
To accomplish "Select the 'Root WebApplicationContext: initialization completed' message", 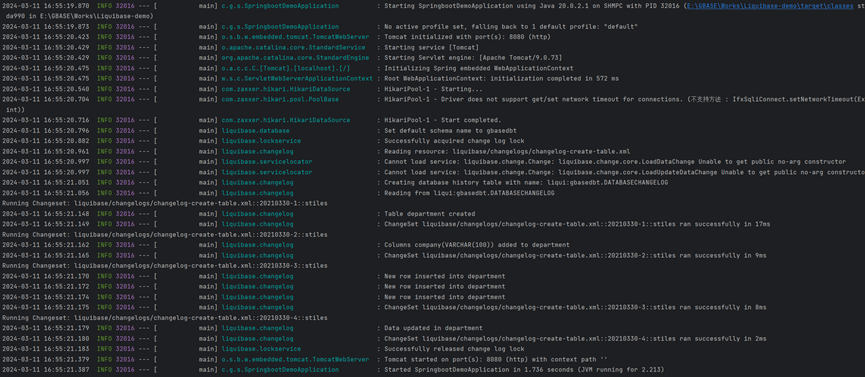I will [x=501, y=78].
